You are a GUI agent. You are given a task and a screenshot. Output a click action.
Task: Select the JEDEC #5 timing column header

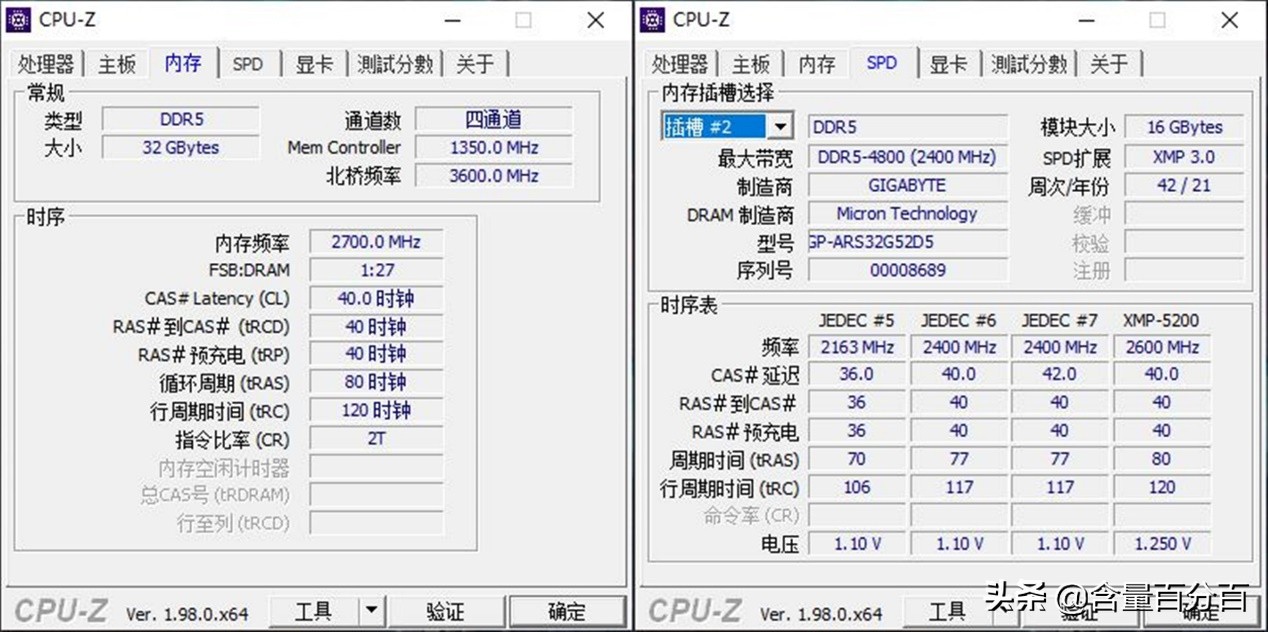(855, 320)
